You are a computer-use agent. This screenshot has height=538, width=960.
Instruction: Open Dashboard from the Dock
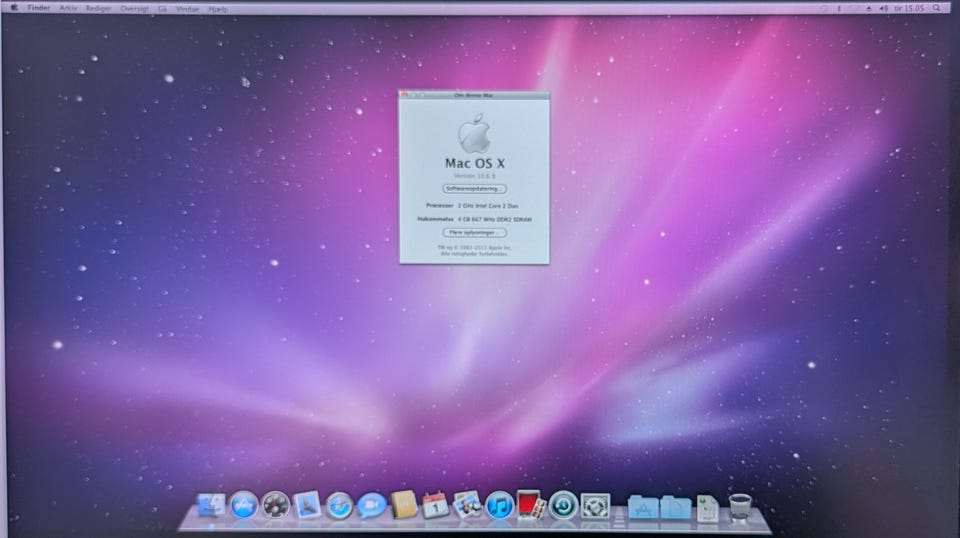click(276, 506)
